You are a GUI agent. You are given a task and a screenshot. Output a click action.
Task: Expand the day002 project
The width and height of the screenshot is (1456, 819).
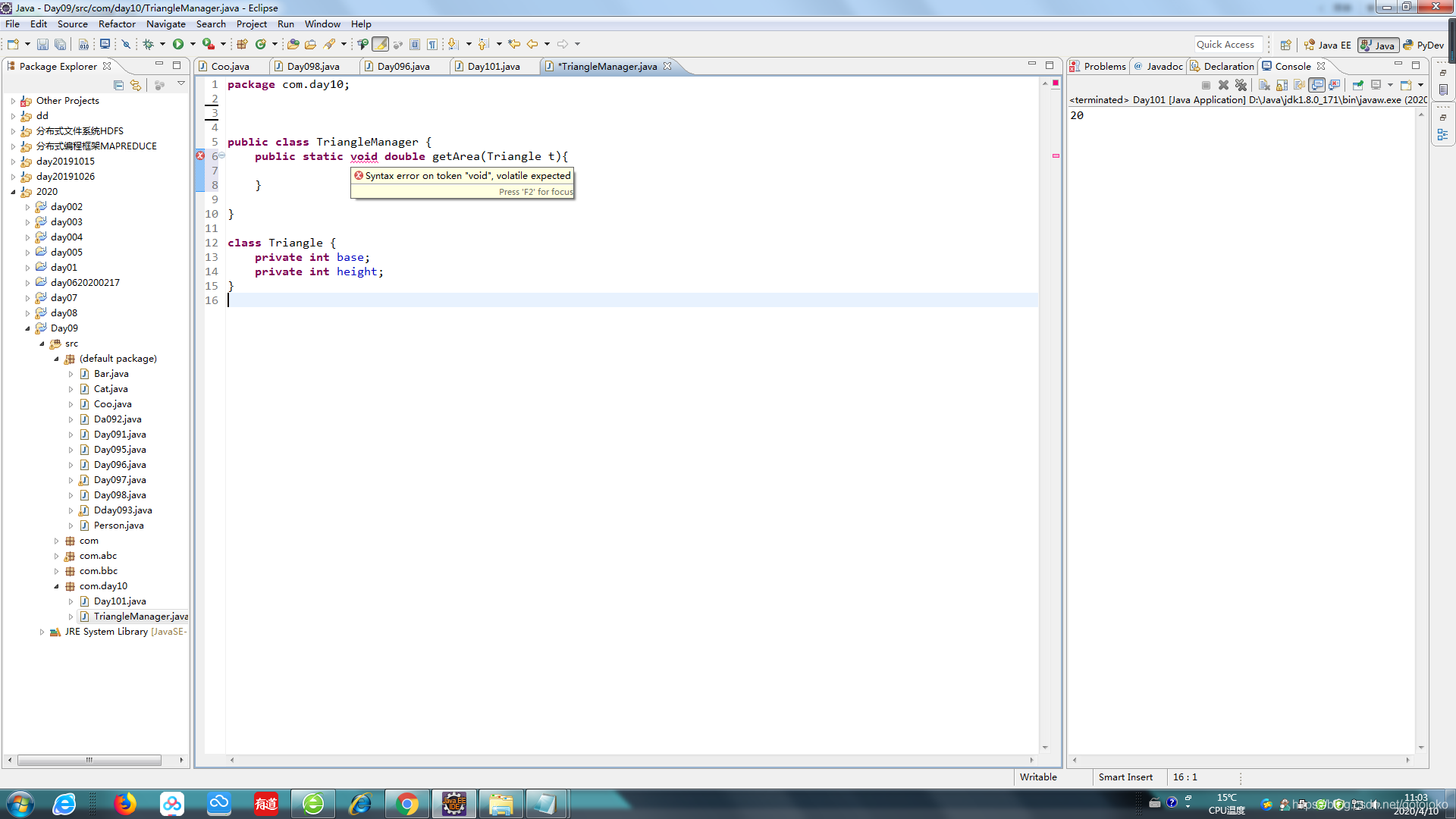coord(28,207)
